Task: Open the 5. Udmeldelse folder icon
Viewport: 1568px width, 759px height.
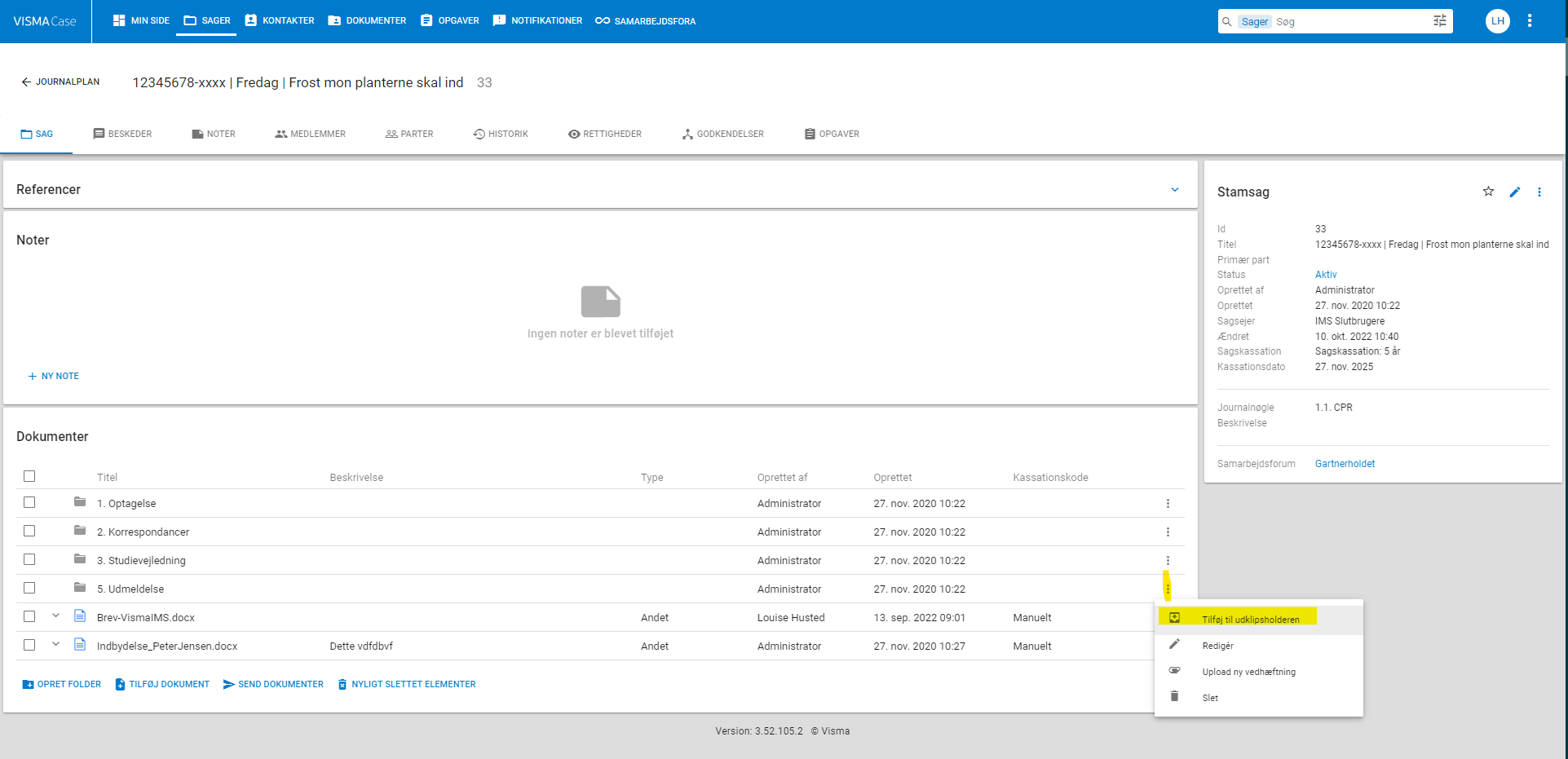Action: point(80,588)
